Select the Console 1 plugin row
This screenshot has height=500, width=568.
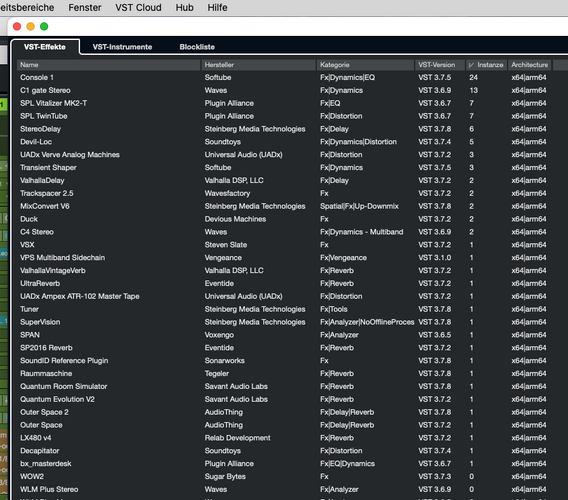(284, 78)
